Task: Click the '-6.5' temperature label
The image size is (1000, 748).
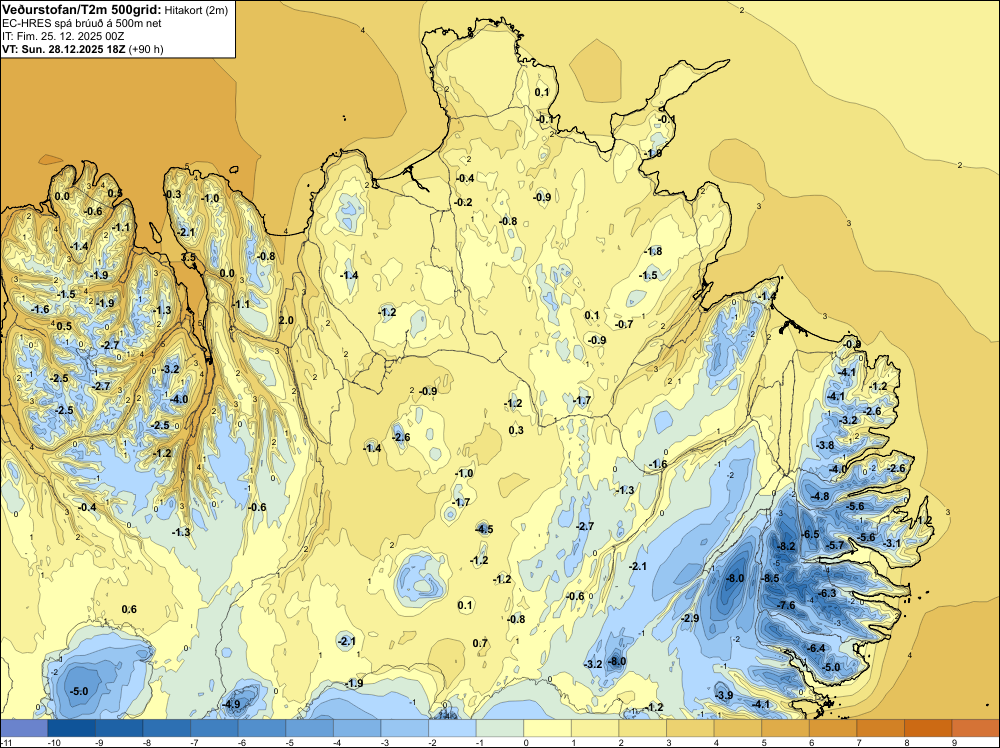Action: pyautogui.click(x=811, y=534)
